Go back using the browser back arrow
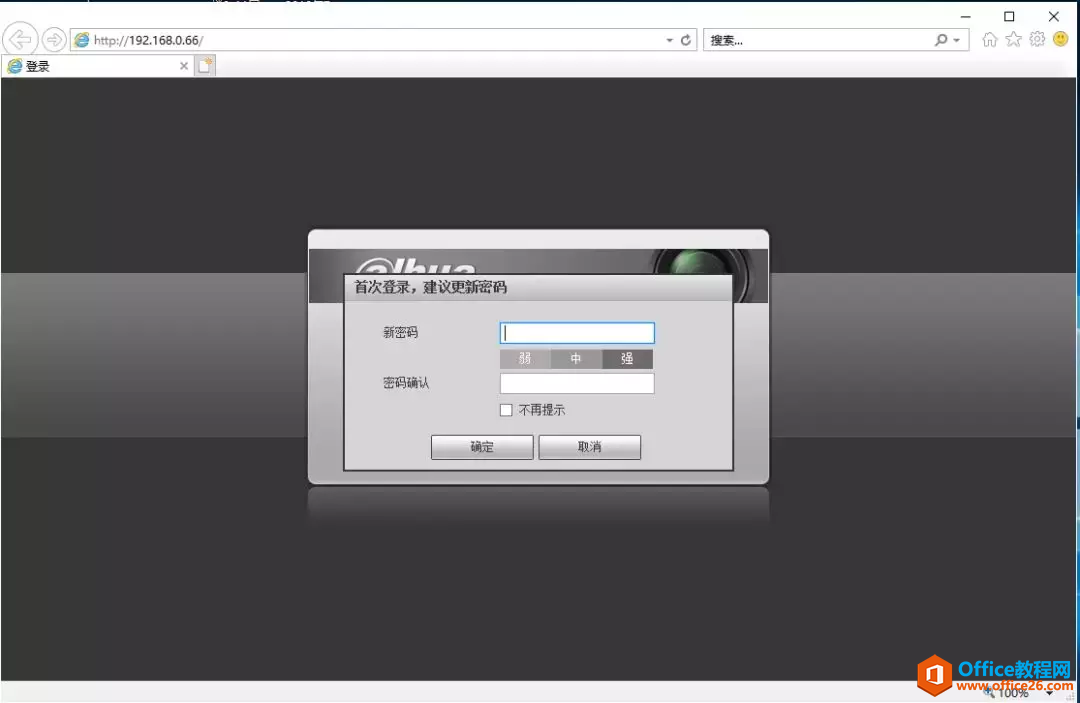The image size is (1080, 703). click(x=20, y=39)
